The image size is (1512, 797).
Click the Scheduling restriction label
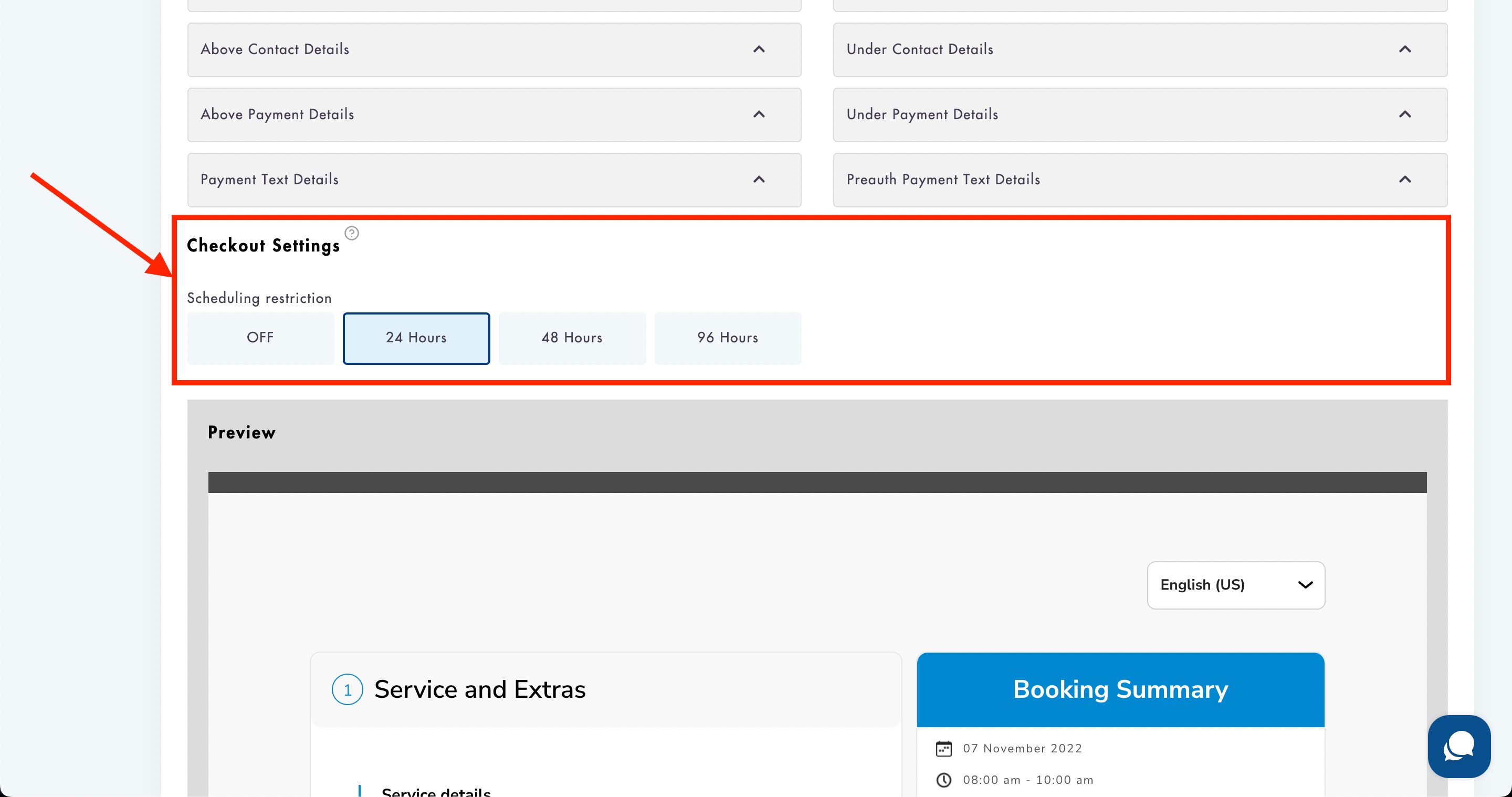click(259, 298)
